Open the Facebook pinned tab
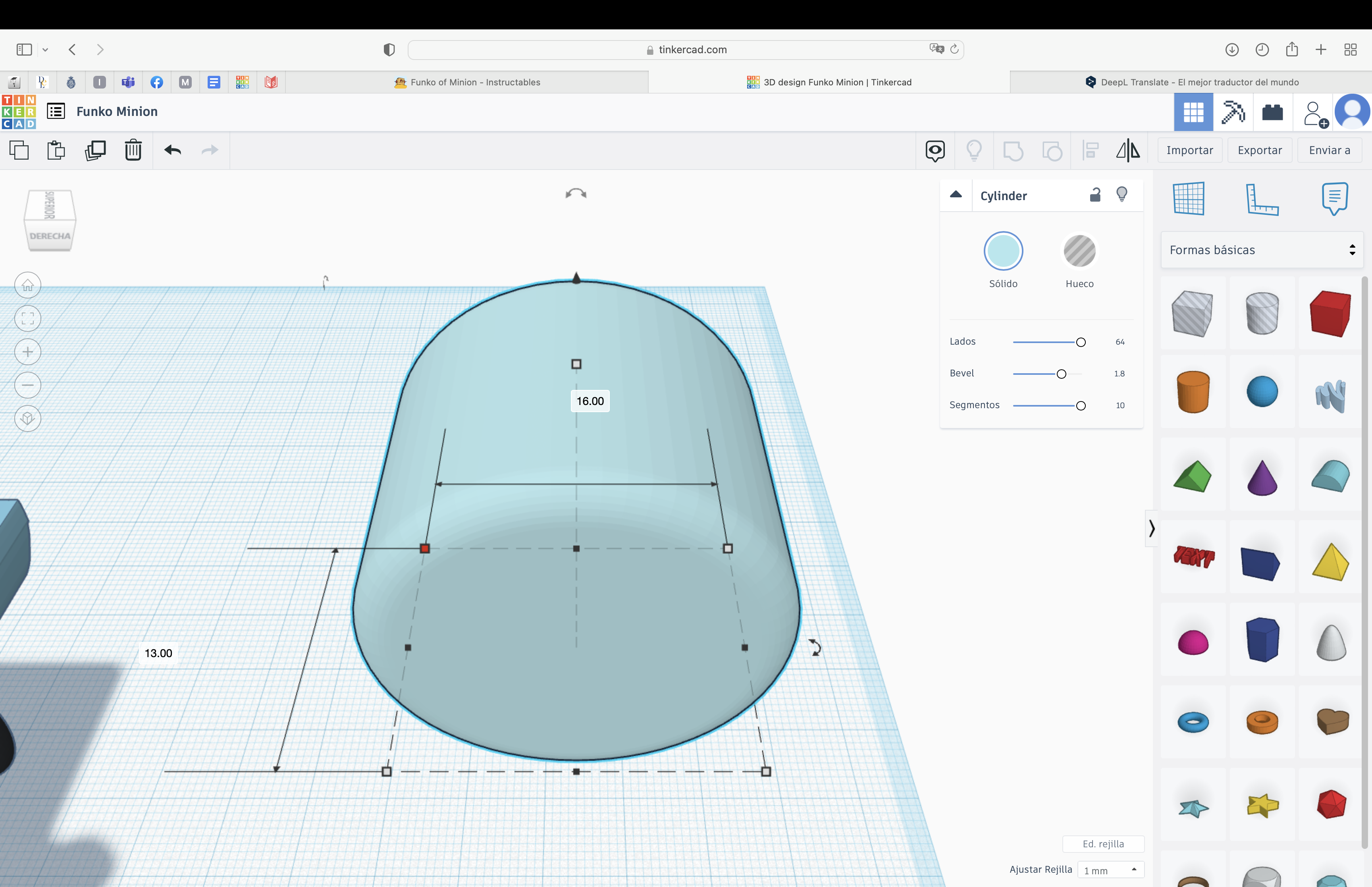 coord(156,82)
